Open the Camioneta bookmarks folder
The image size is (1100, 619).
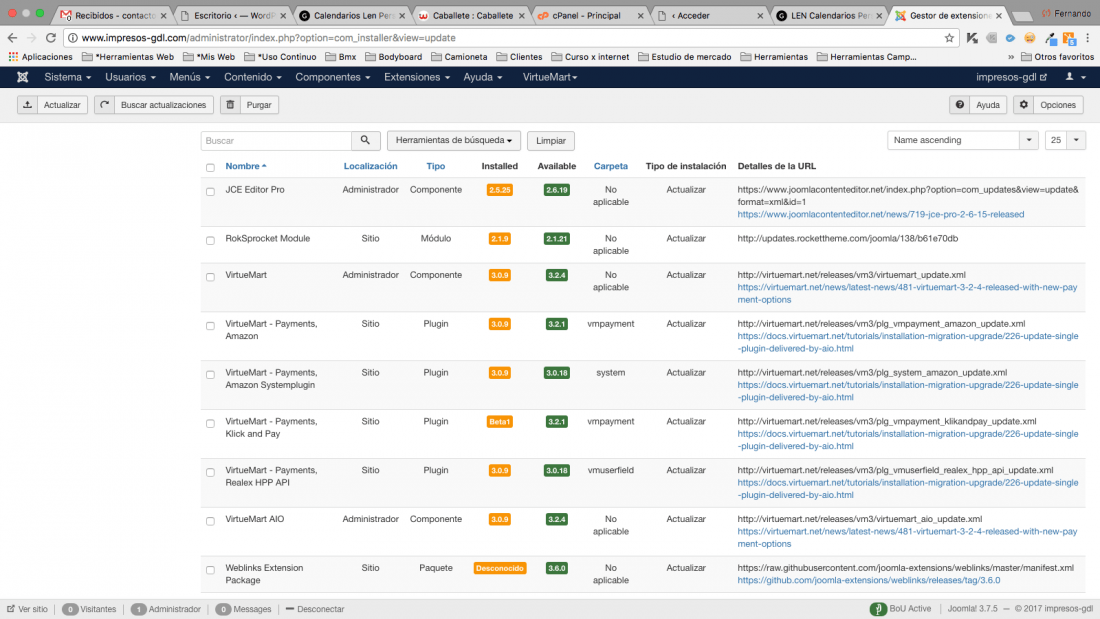click(459, 57)
